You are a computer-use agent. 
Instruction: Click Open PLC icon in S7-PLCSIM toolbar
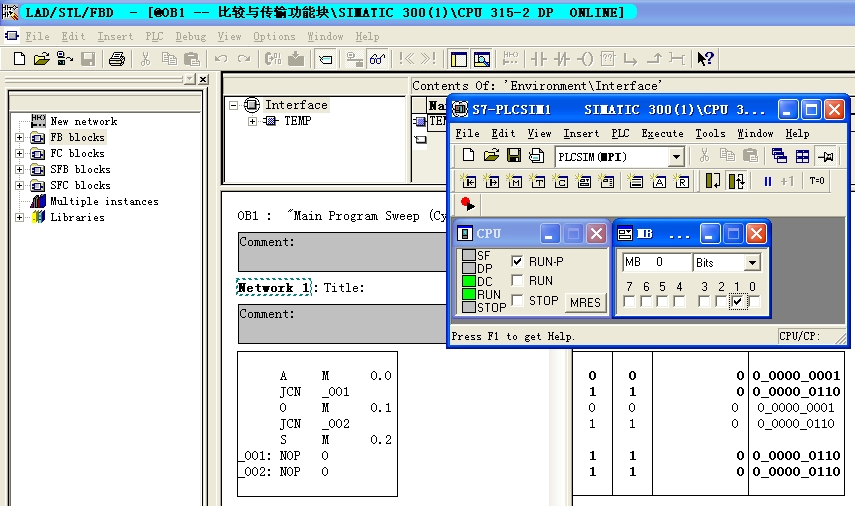point(491,156)
